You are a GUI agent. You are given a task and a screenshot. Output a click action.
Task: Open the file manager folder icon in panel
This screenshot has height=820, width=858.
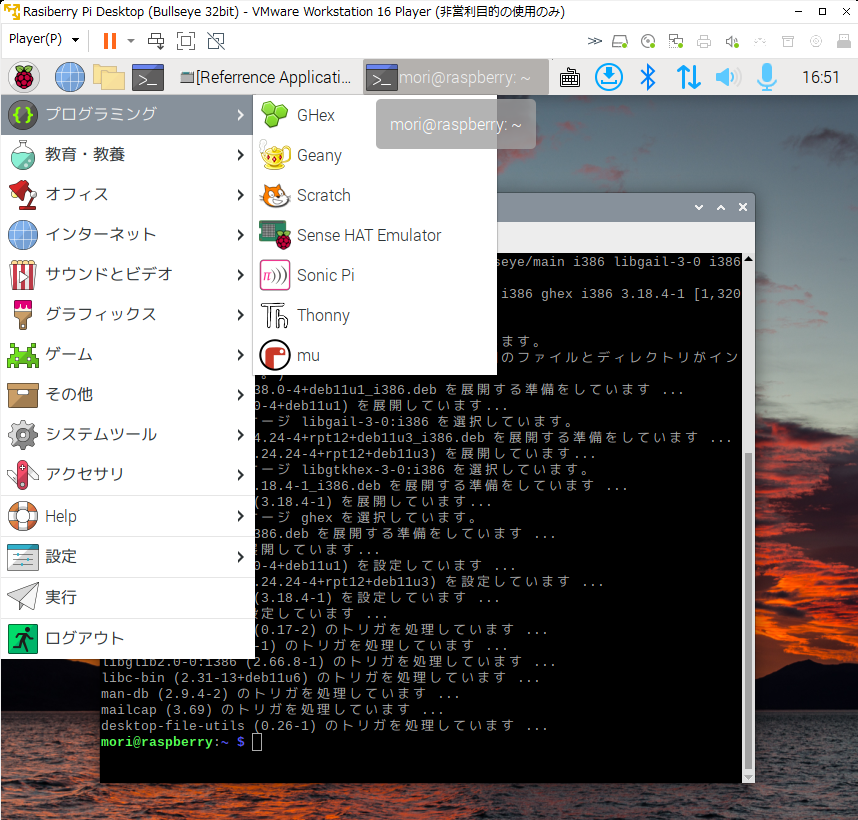pos(108,77)
